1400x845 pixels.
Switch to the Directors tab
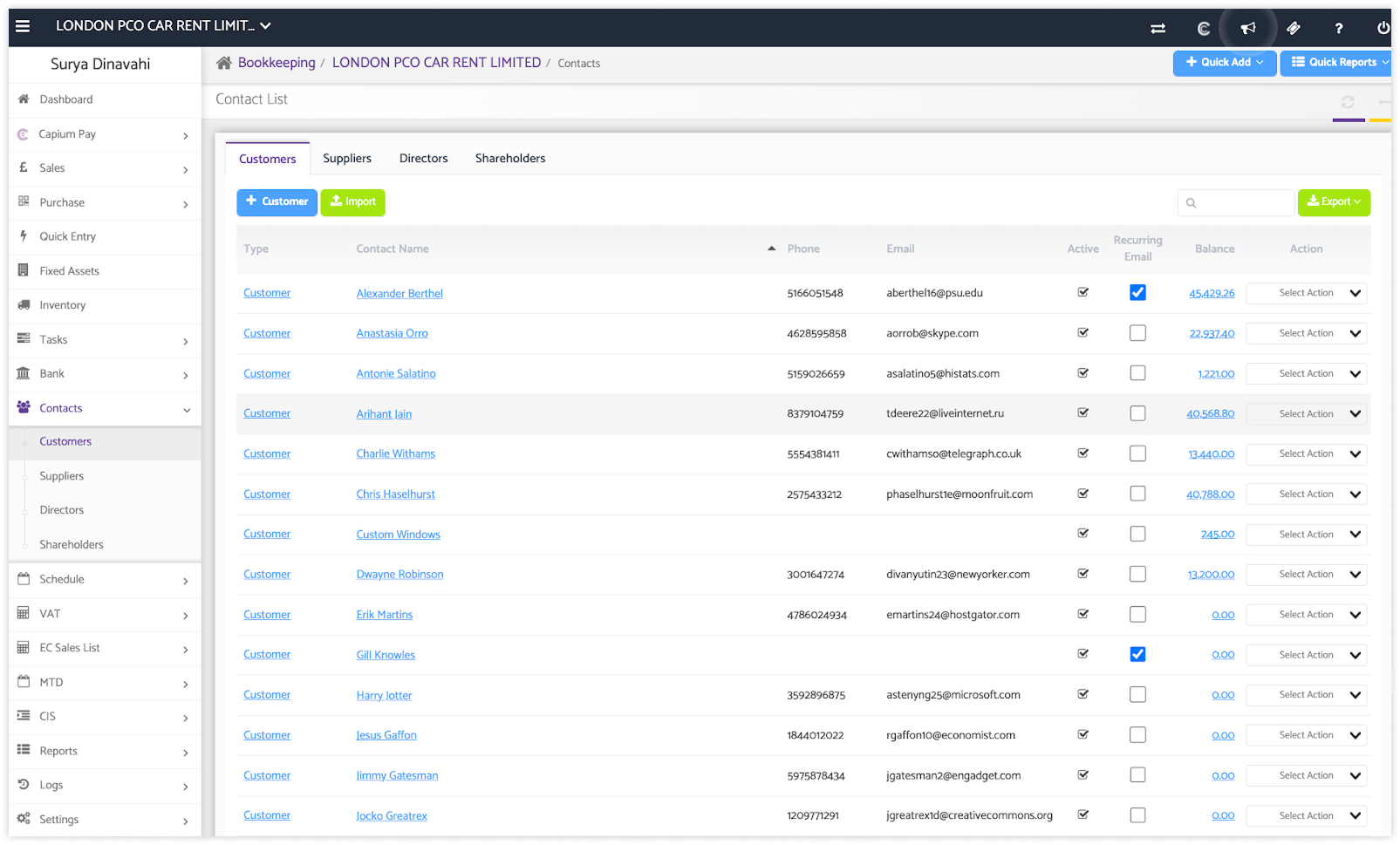(424, 159)
